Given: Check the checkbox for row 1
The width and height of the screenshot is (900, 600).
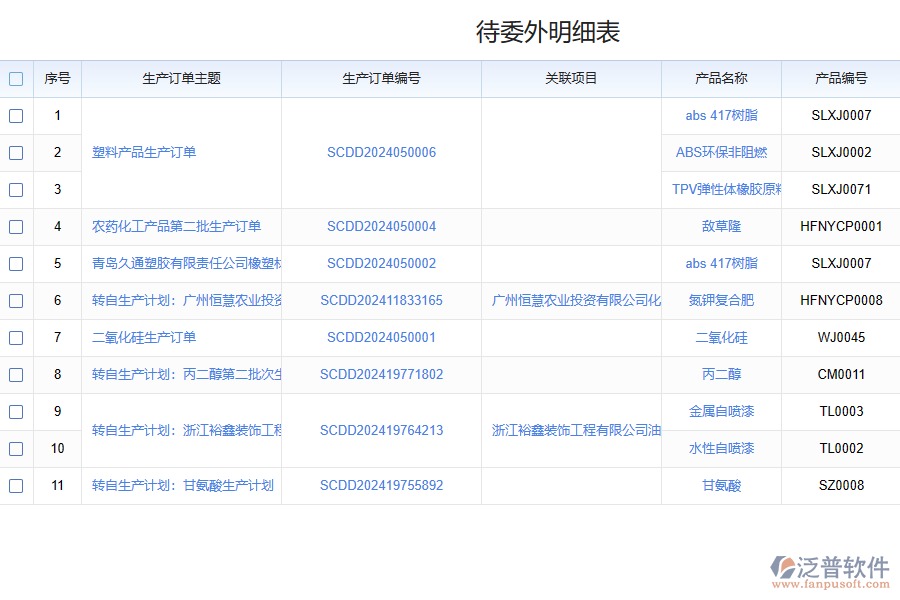Looking at the screenshot, I should pyautogui.click(x=16, y=116).
